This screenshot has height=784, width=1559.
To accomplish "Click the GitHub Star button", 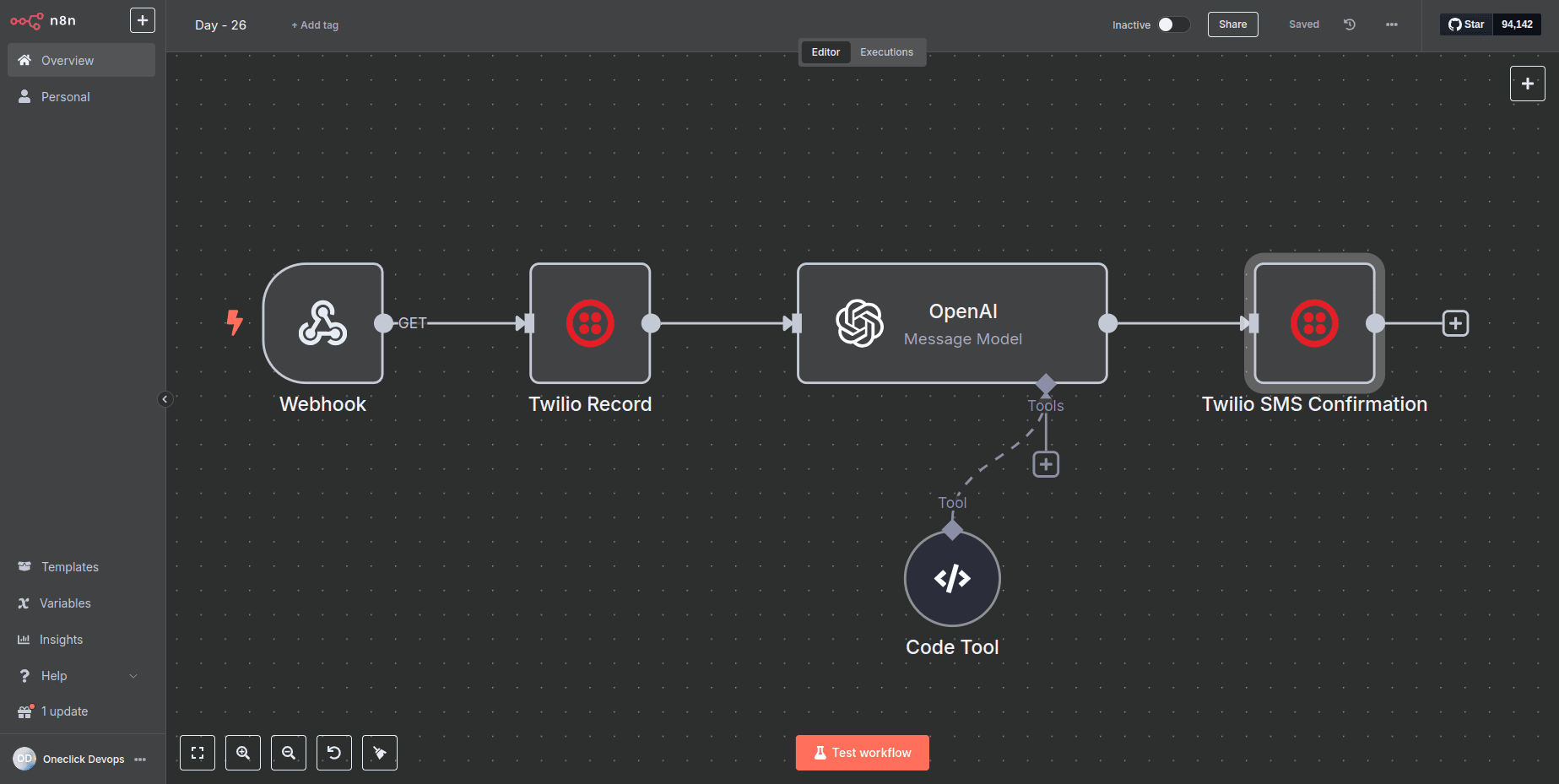I will coord(1467,24).
